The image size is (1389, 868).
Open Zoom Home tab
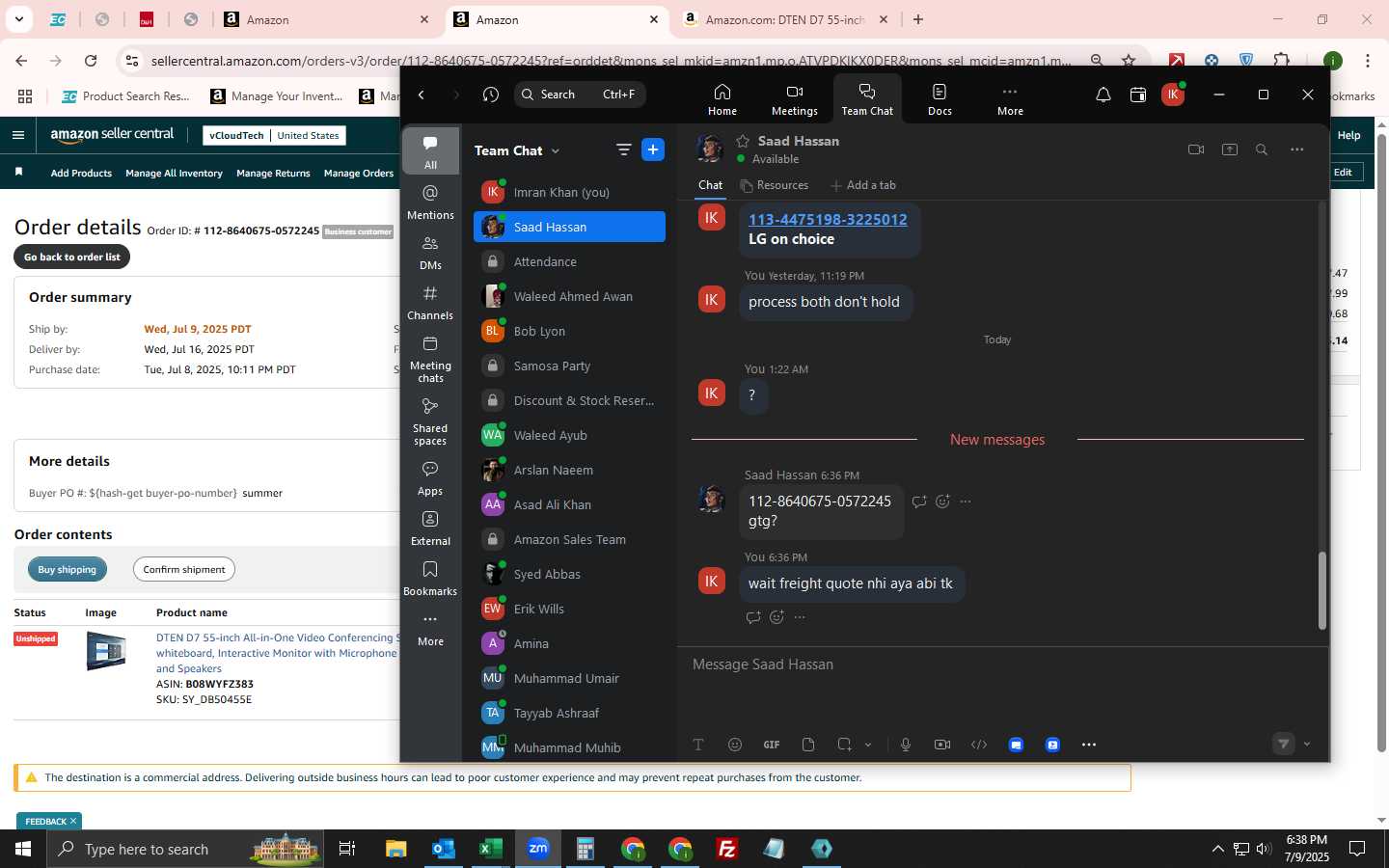click(x=722, y=99)
